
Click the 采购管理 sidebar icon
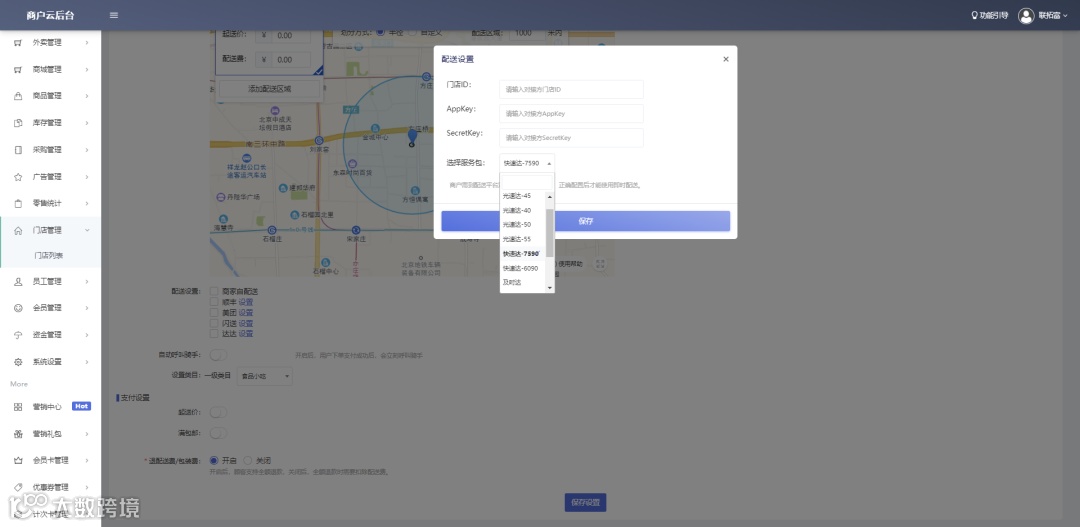pos(18,149)
